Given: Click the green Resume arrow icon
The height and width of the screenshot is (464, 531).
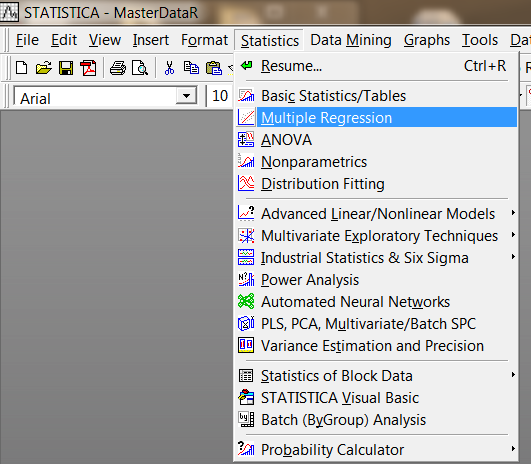Looking at the screenshot, I should pos(246,65).
